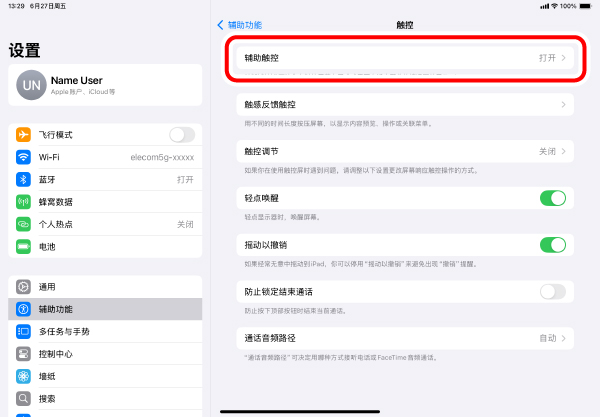Tap the Control Center (控制中心) icon
The height and width of the screenshot is (417, 600).
23,353
